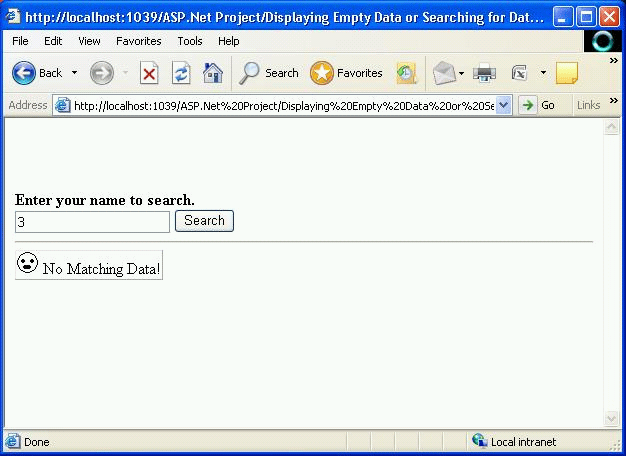Viewport: 626px width, 456px height.
Task: Open the Forward history dropdown arrow
Action: (125, 73)
